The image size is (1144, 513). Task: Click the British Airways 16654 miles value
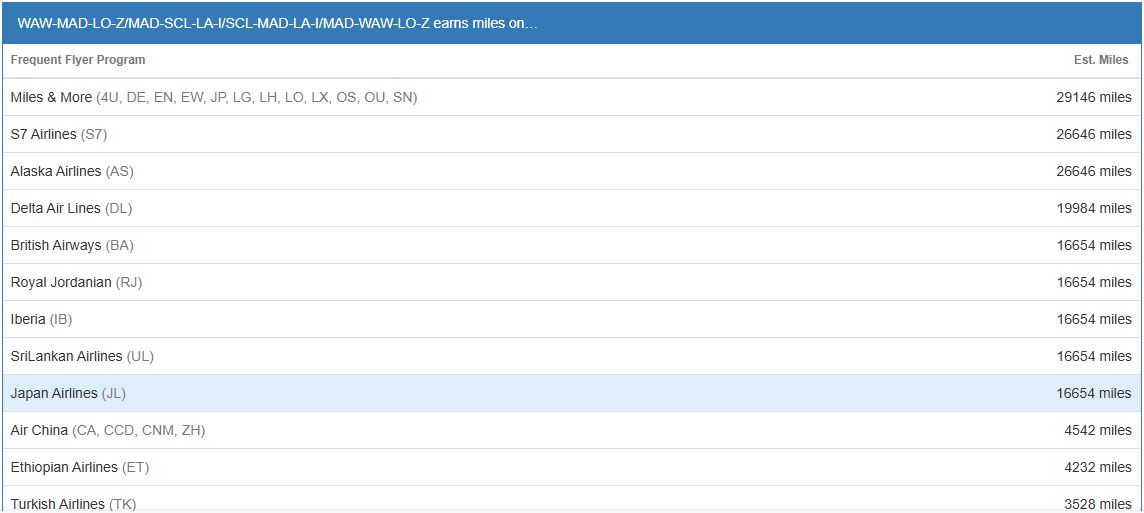point(1094,245)
